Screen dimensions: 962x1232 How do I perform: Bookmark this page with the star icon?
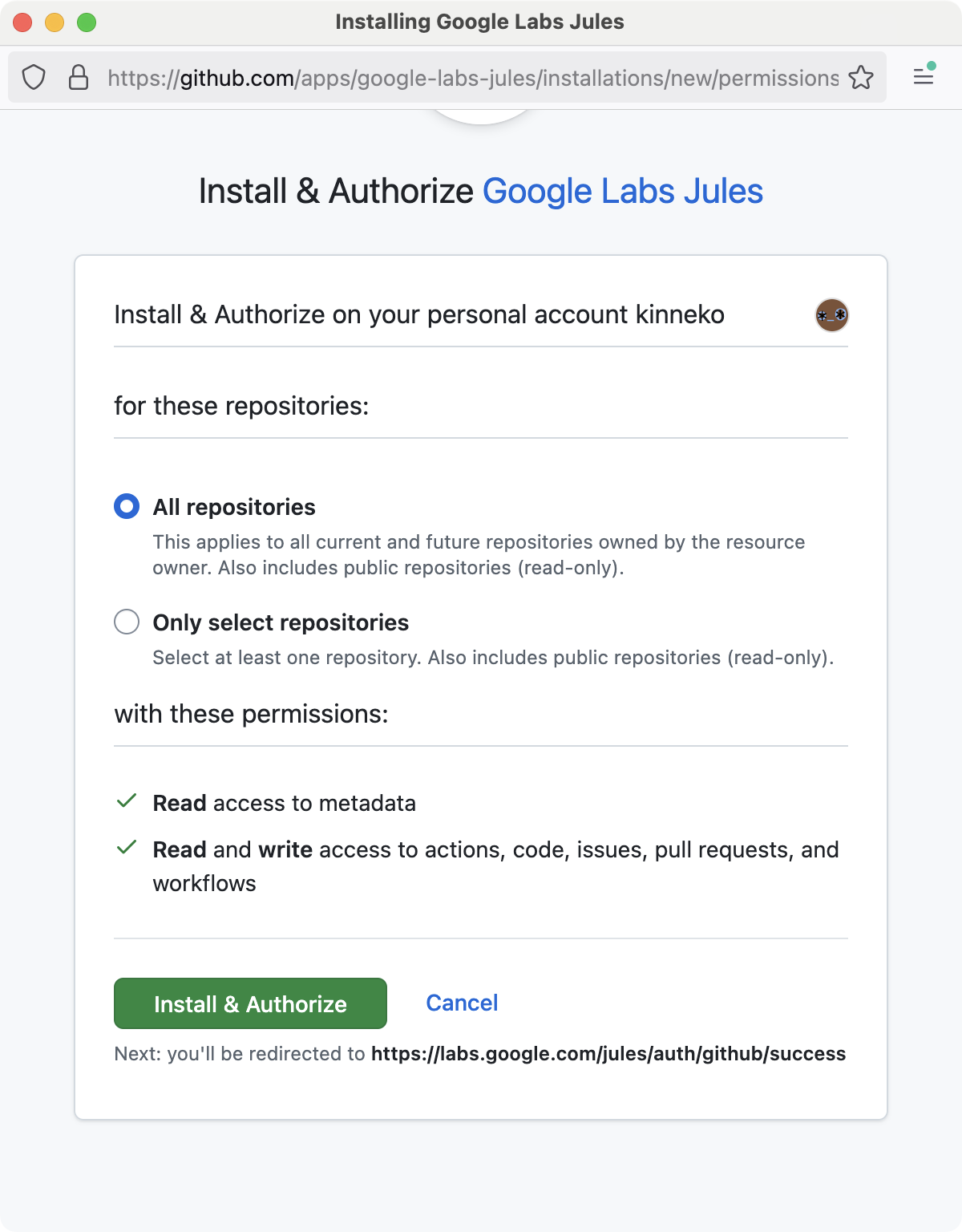point(861,78)
